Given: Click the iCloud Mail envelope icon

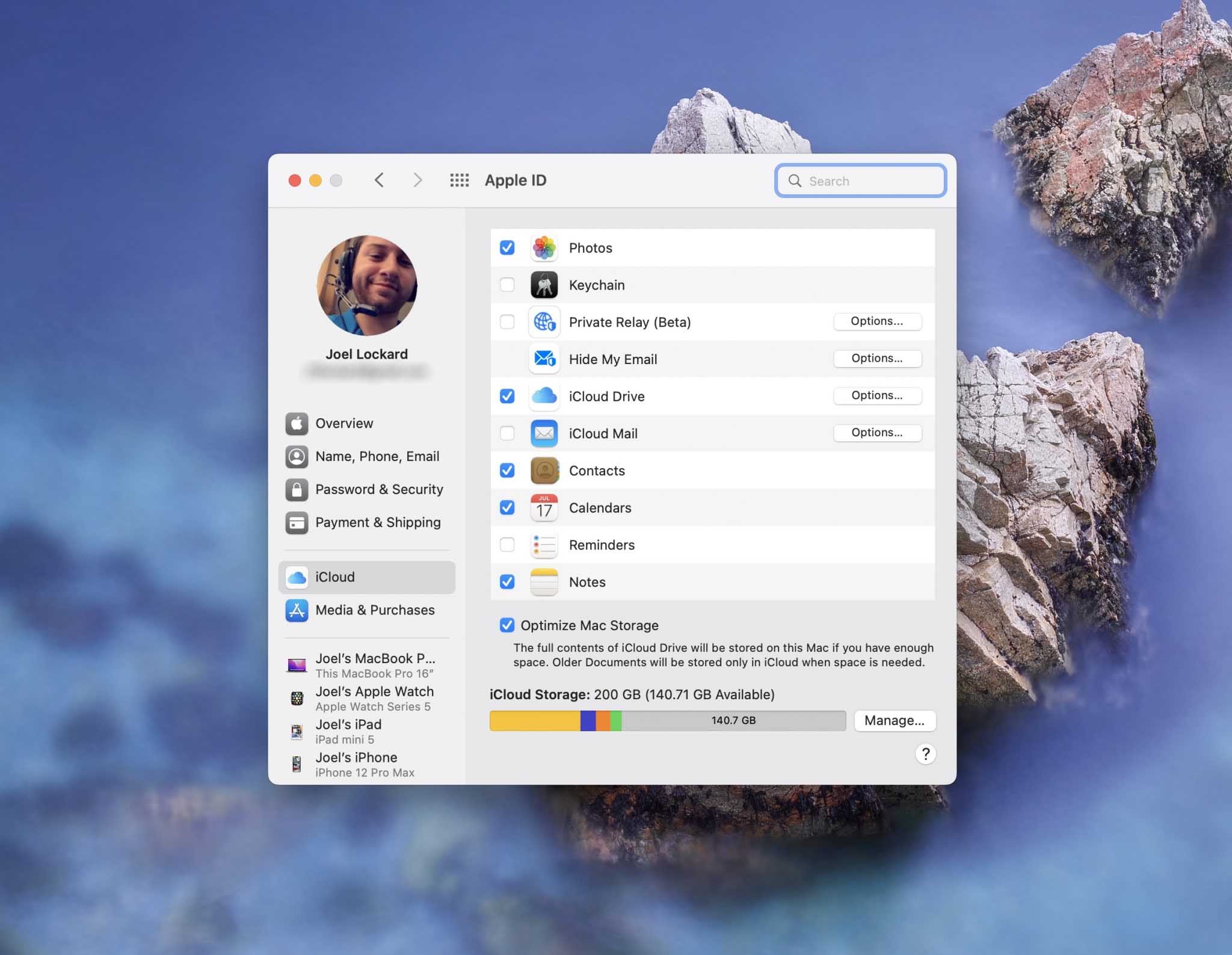Looking at the screenshot, I should click(x=544, y=433).
